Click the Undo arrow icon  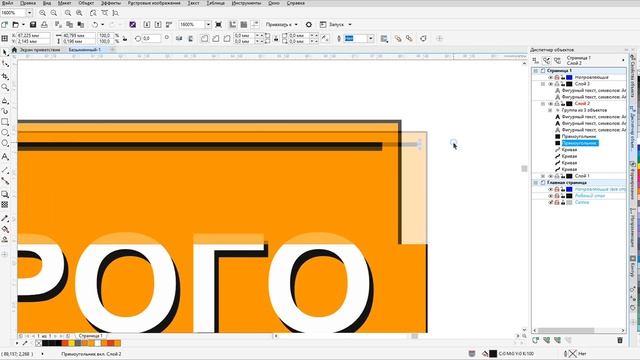click(x=95, y=25)
